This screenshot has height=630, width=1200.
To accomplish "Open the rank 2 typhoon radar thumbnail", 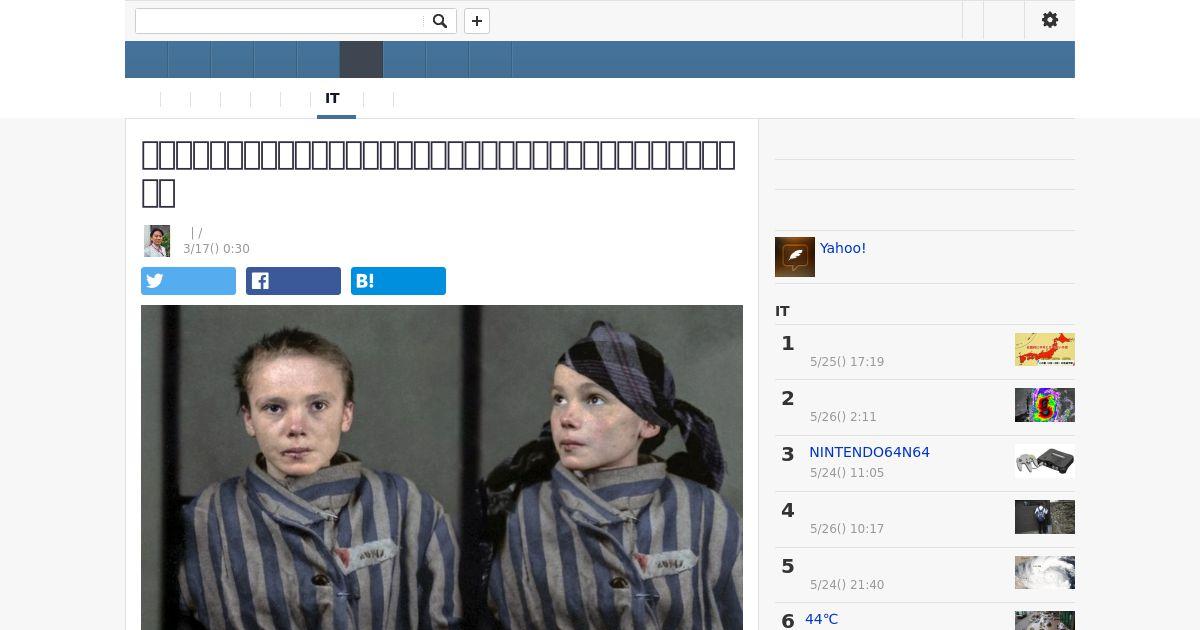I will (x=1045, y=405).
